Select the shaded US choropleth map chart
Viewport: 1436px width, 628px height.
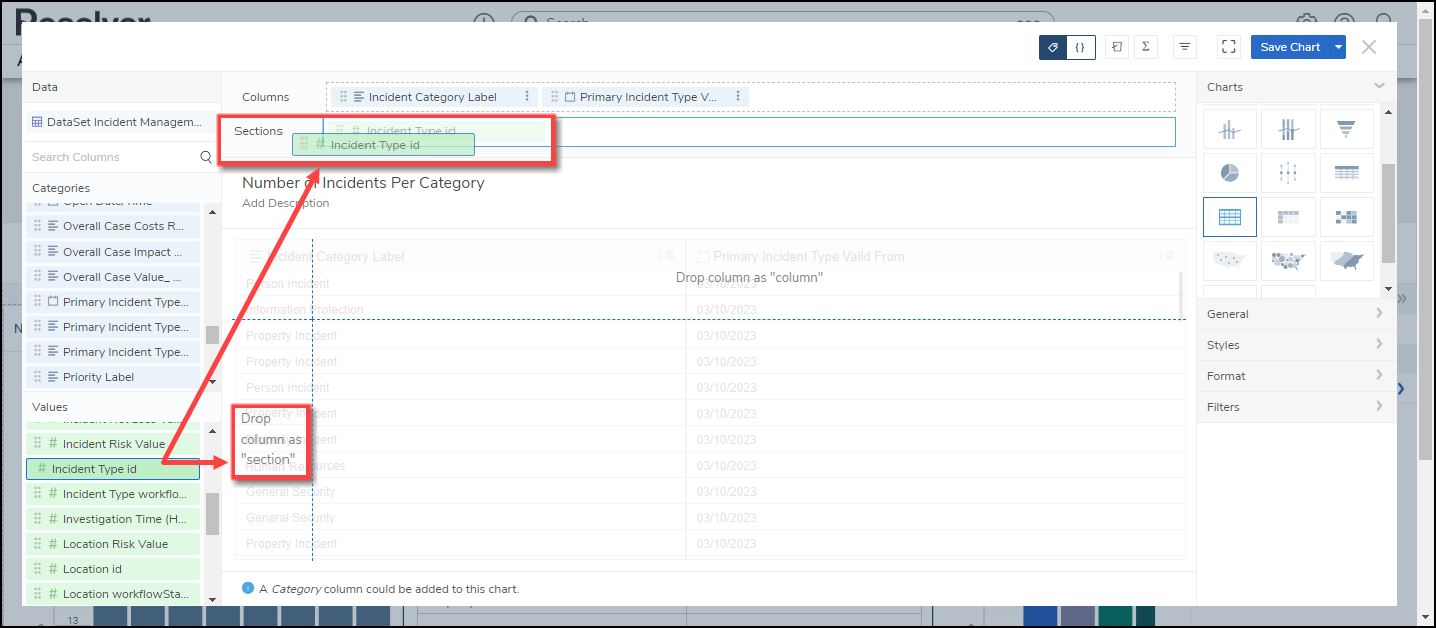pos(1346,261)
